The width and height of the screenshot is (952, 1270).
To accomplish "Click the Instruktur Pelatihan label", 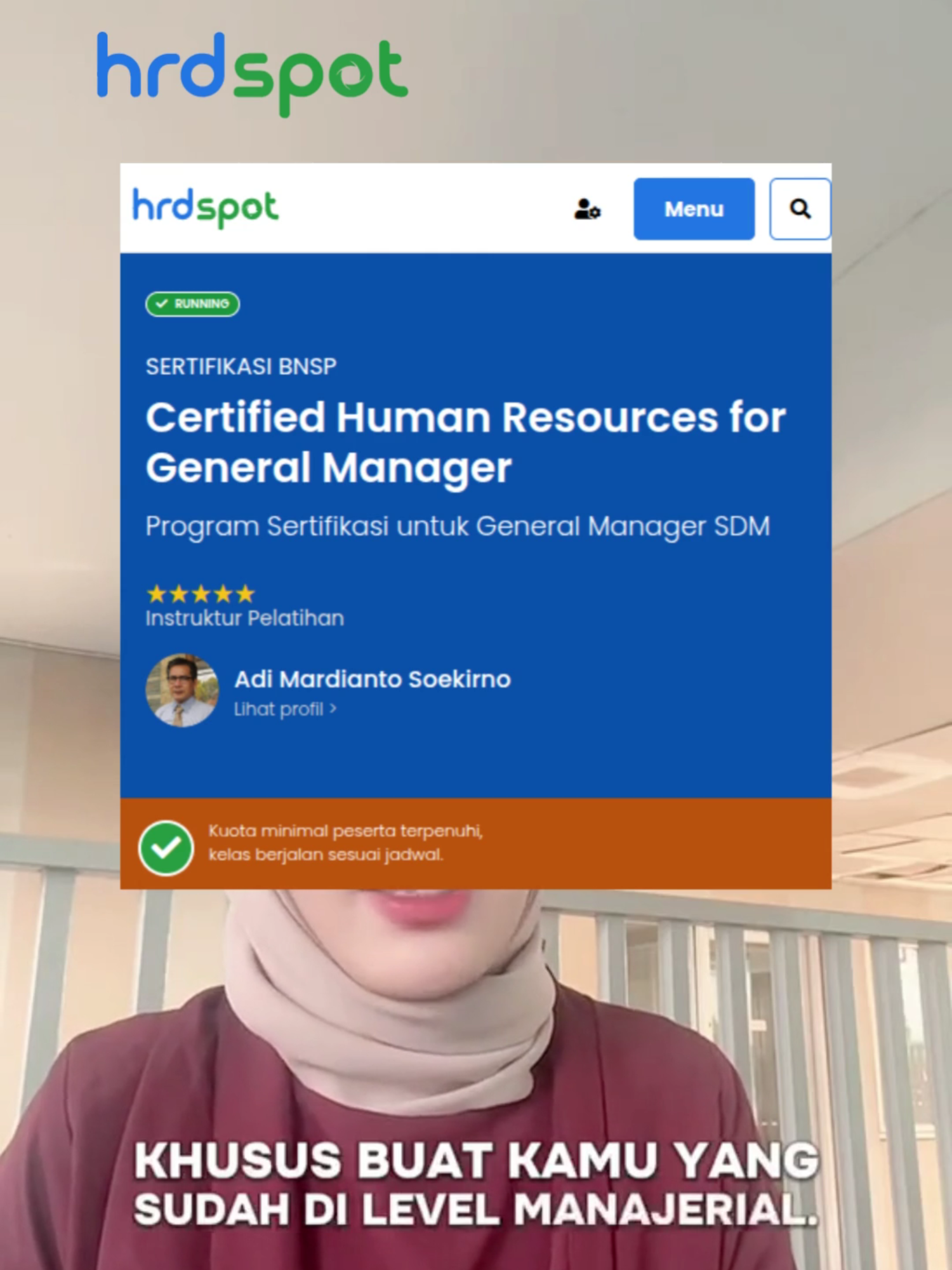I will pos(245,618).
